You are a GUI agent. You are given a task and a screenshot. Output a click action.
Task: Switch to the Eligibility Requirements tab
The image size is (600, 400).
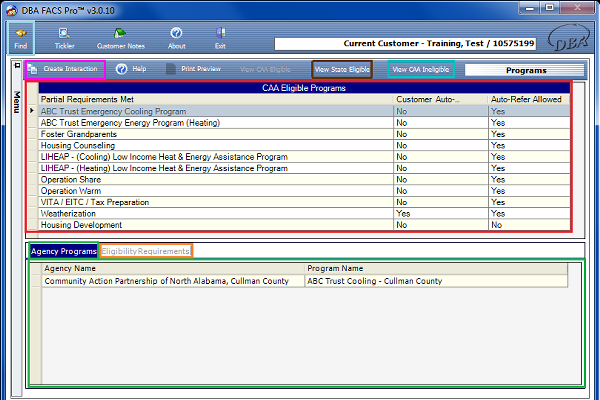(x=146, y=251)
